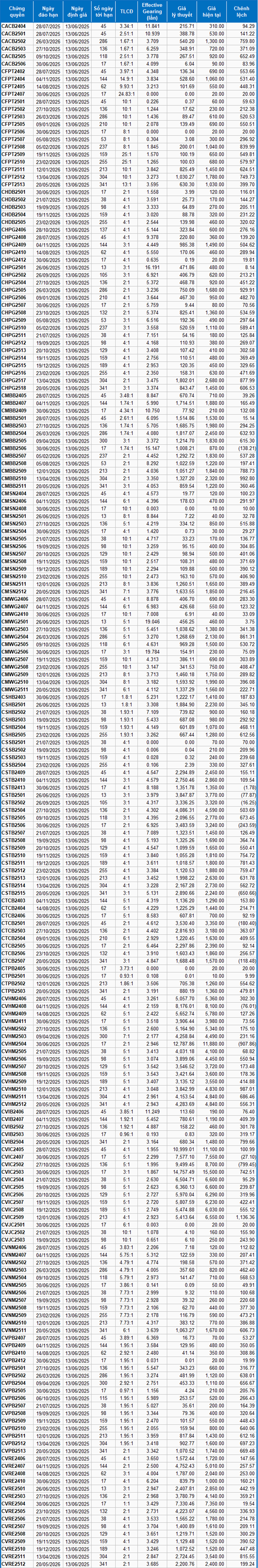This screenshot has width=258, height=1568.
Task: Select warrant code CSHB2505
Action: coord(14,735)
